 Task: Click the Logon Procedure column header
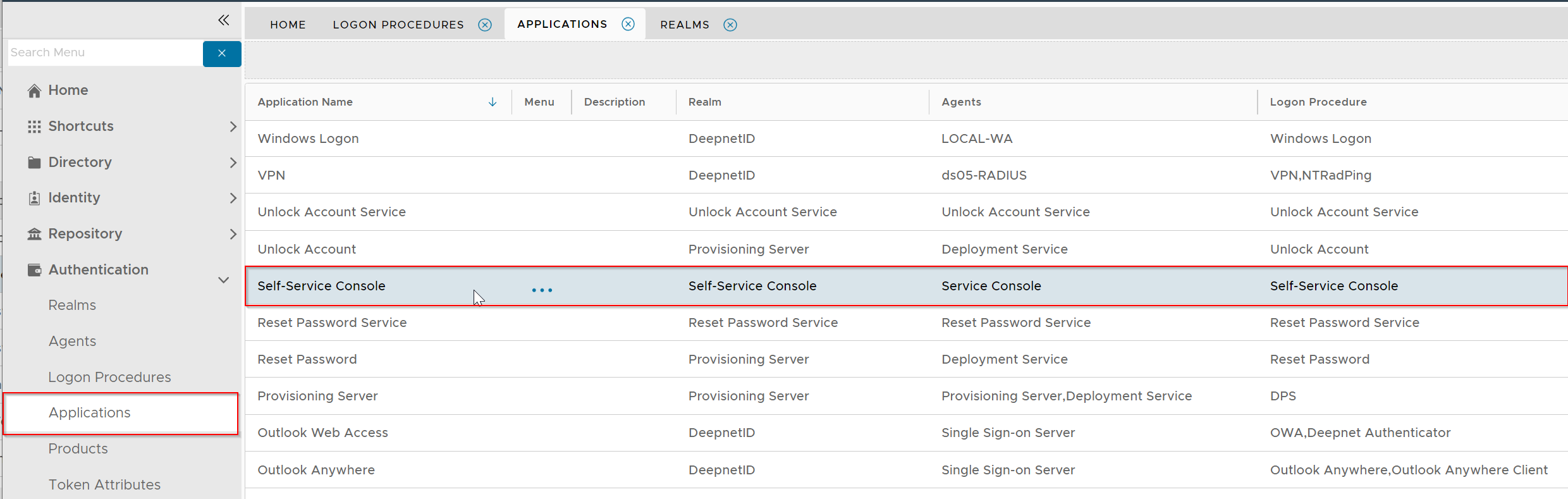tap(1318, 102)
